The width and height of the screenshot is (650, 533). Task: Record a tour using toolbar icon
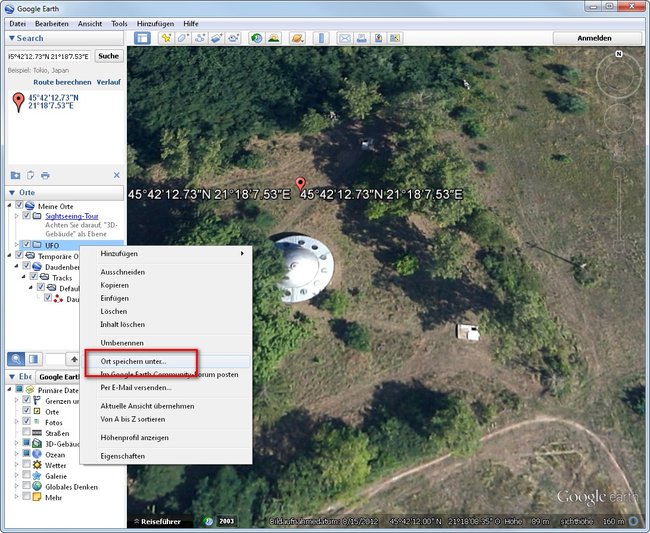tap(234, 38)
